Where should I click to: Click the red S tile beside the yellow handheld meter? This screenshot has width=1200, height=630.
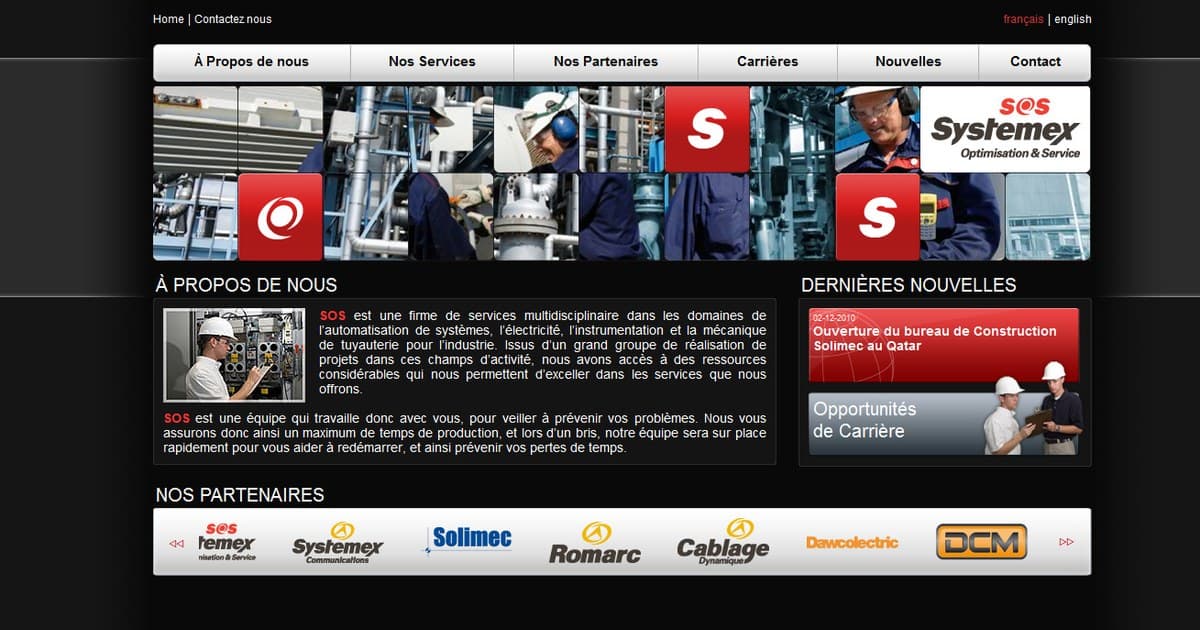pyautogui.click(x=877, y=217)
